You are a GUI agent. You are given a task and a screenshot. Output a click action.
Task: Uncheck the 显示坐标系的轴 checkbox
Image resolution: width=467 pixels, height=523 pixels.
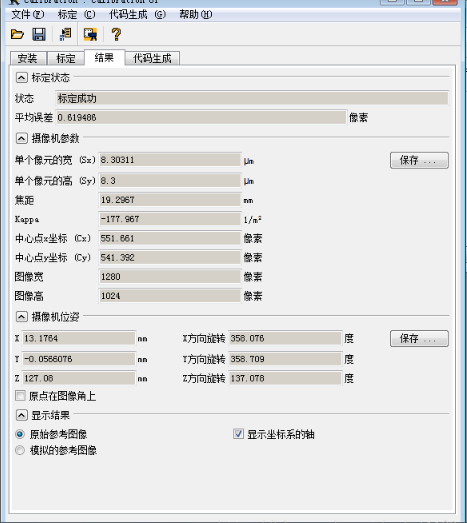point(238,434)
